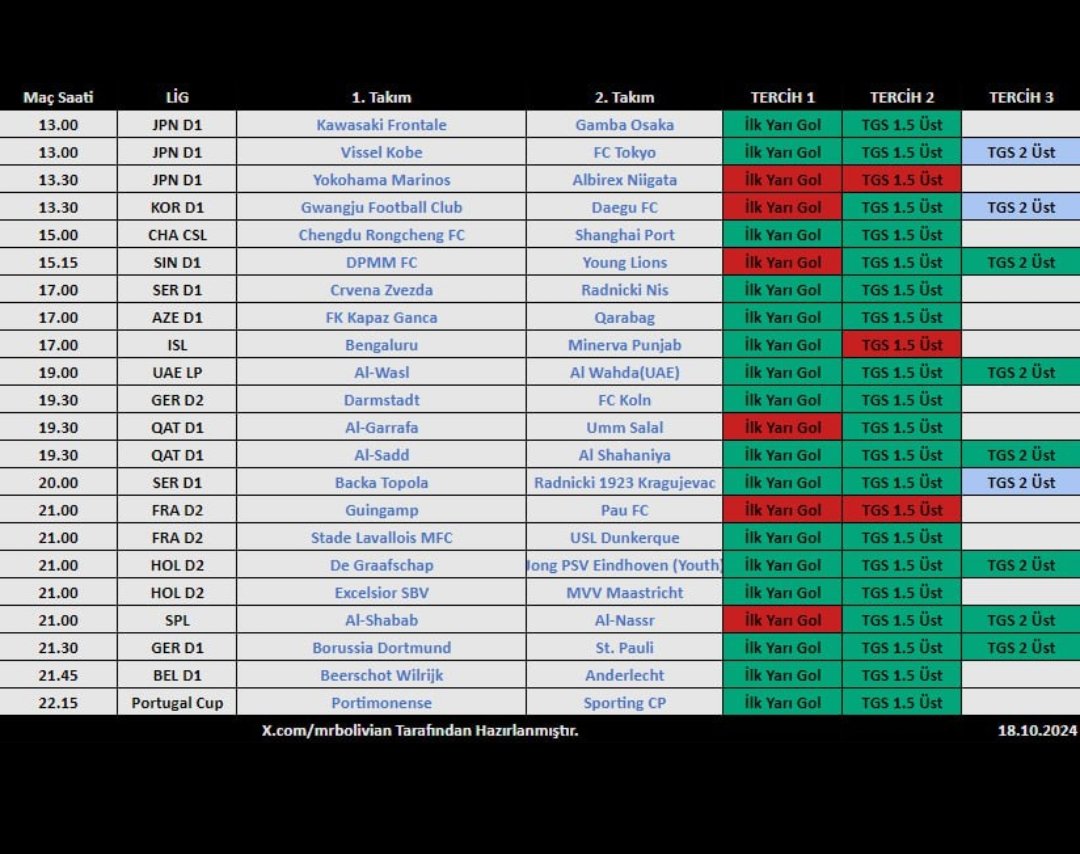
Task: Click the TERCİH 2 column header
Action: pos(902,97)
